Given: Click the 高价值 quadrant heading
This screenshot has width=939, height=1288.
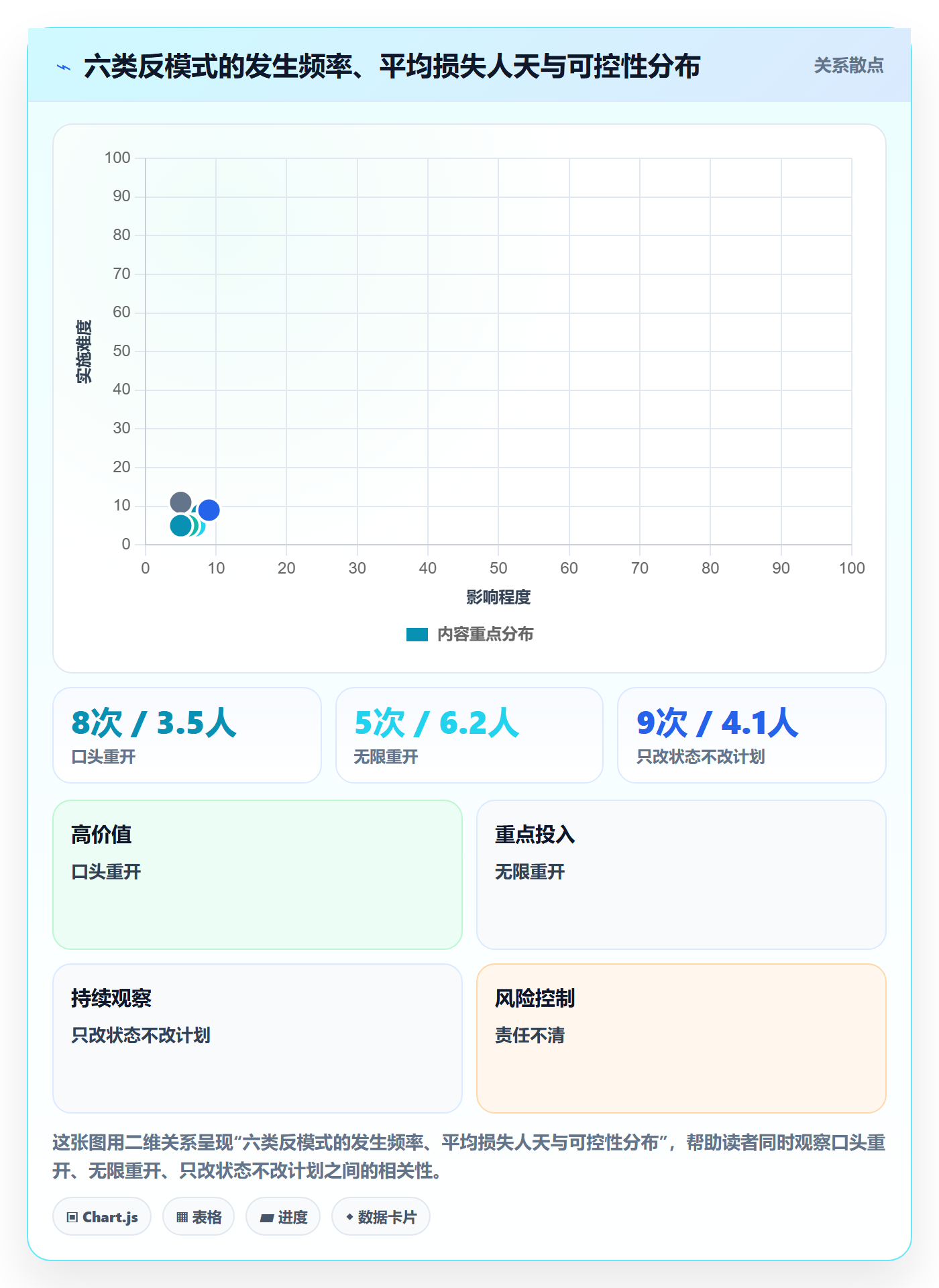Looking at the screenshot, I should tap(101, 835).
